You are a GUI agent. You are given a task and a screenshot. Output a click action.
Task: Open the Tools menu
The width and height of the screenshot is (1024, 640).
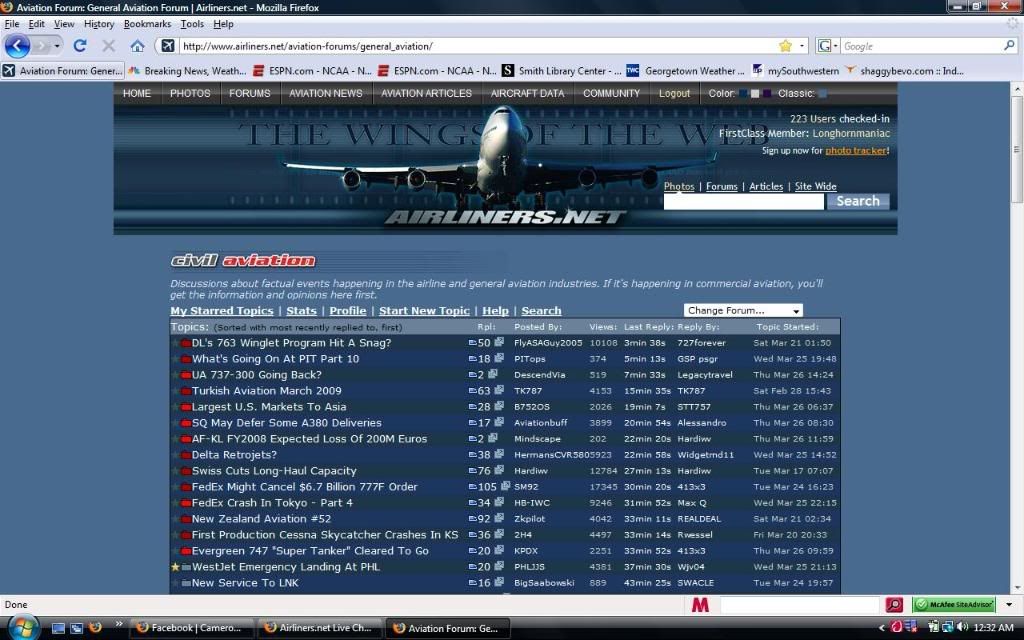coord(192,24)
